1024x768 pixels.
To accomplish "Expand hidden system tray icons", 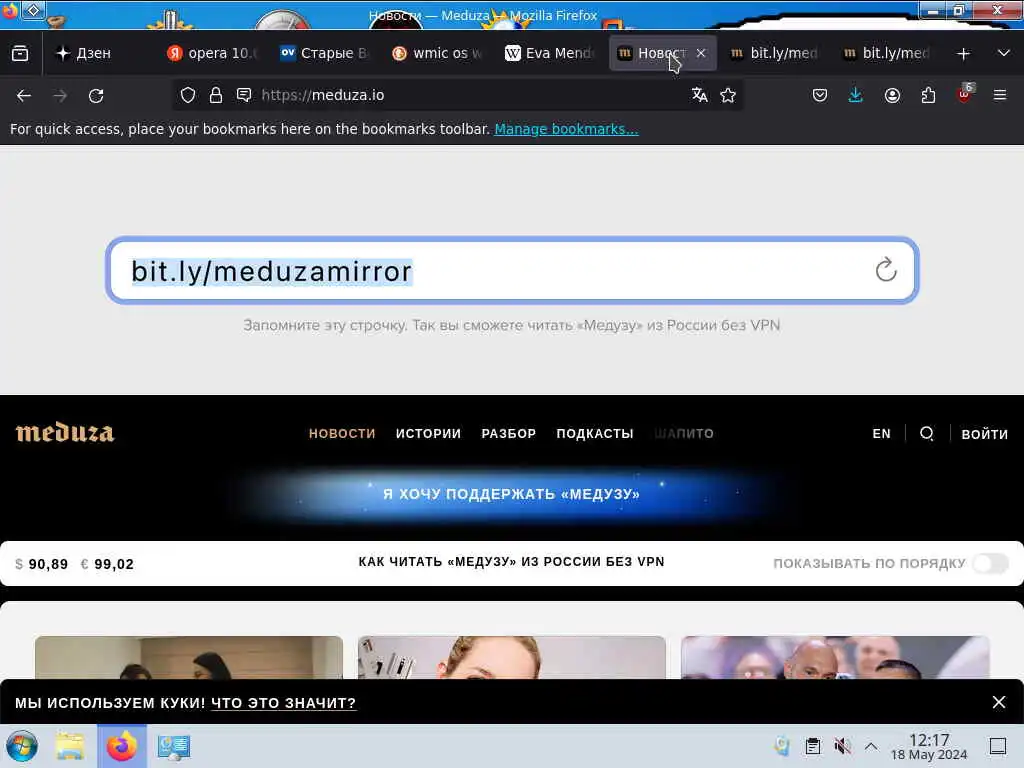I will tap(871, 746).
